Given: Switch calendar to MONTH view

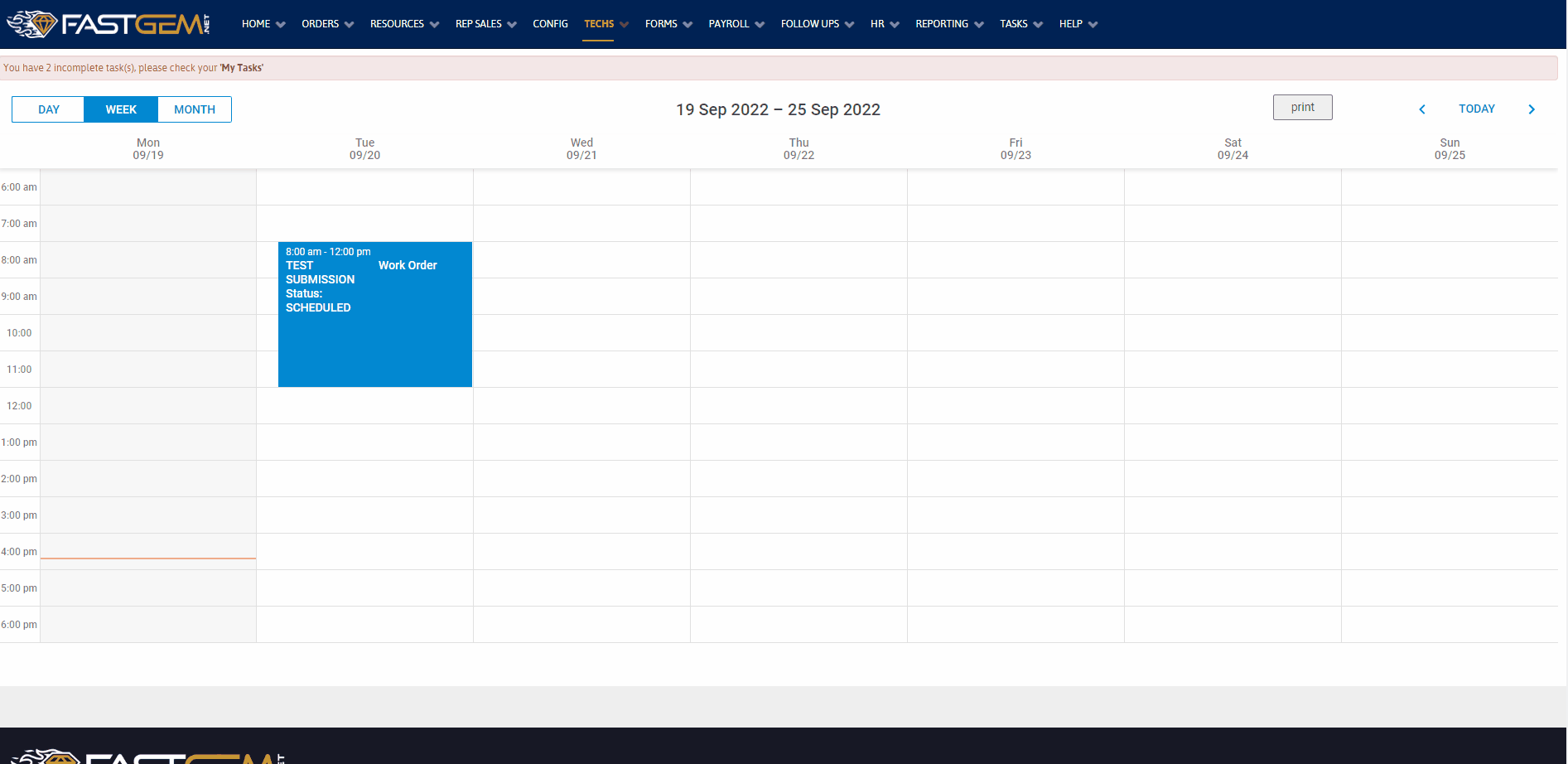Looking at the screenshot, I should (195, 109).
